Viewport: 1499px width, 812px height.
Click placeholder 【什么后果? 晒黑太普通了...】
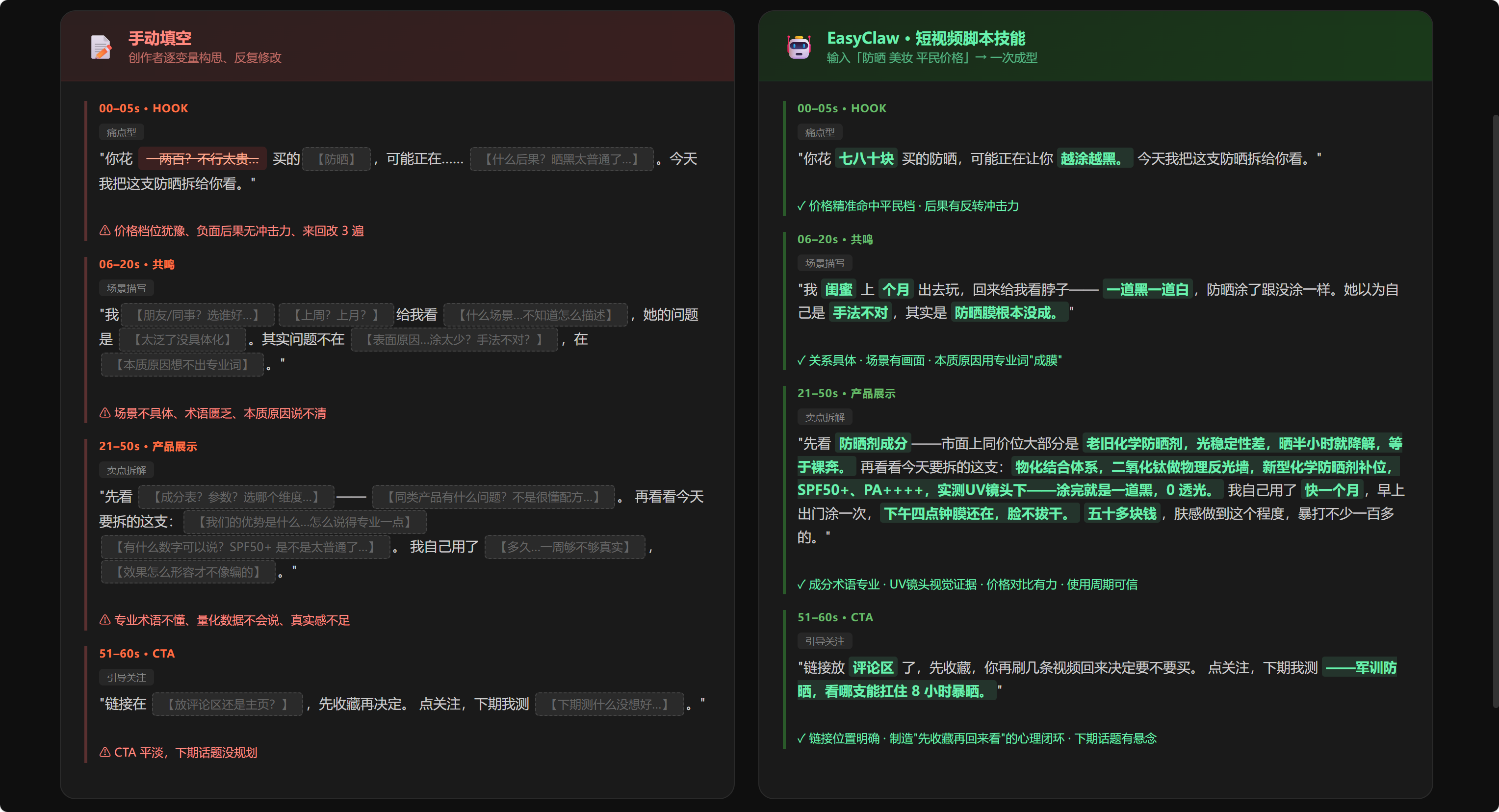point(562,159)
